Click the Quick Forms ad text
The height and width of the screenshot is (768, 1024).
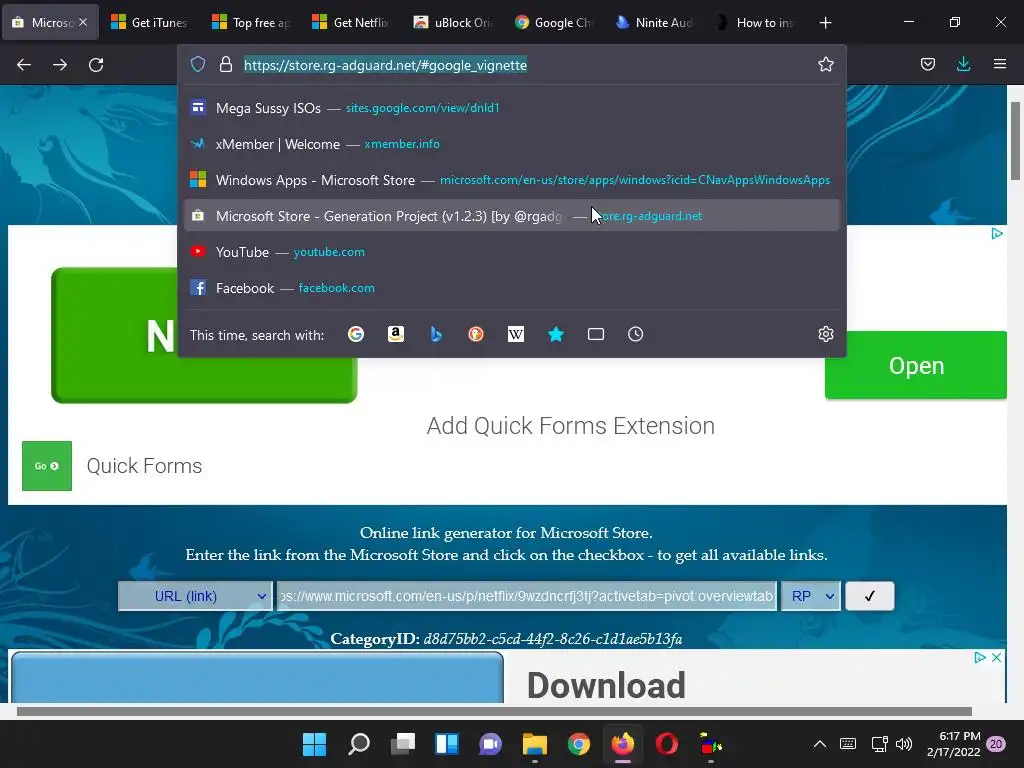144,466
